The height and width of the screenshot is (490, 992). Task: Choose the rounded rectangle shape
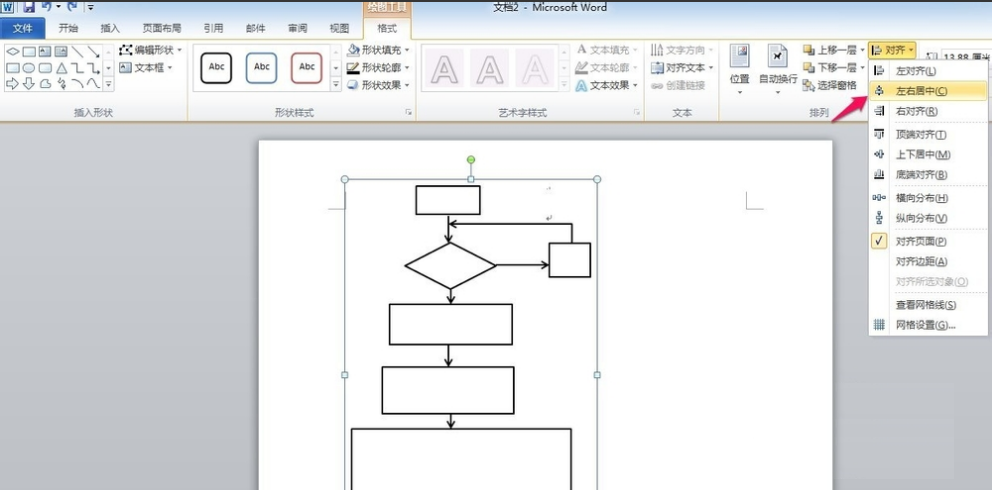coord(45,68)
